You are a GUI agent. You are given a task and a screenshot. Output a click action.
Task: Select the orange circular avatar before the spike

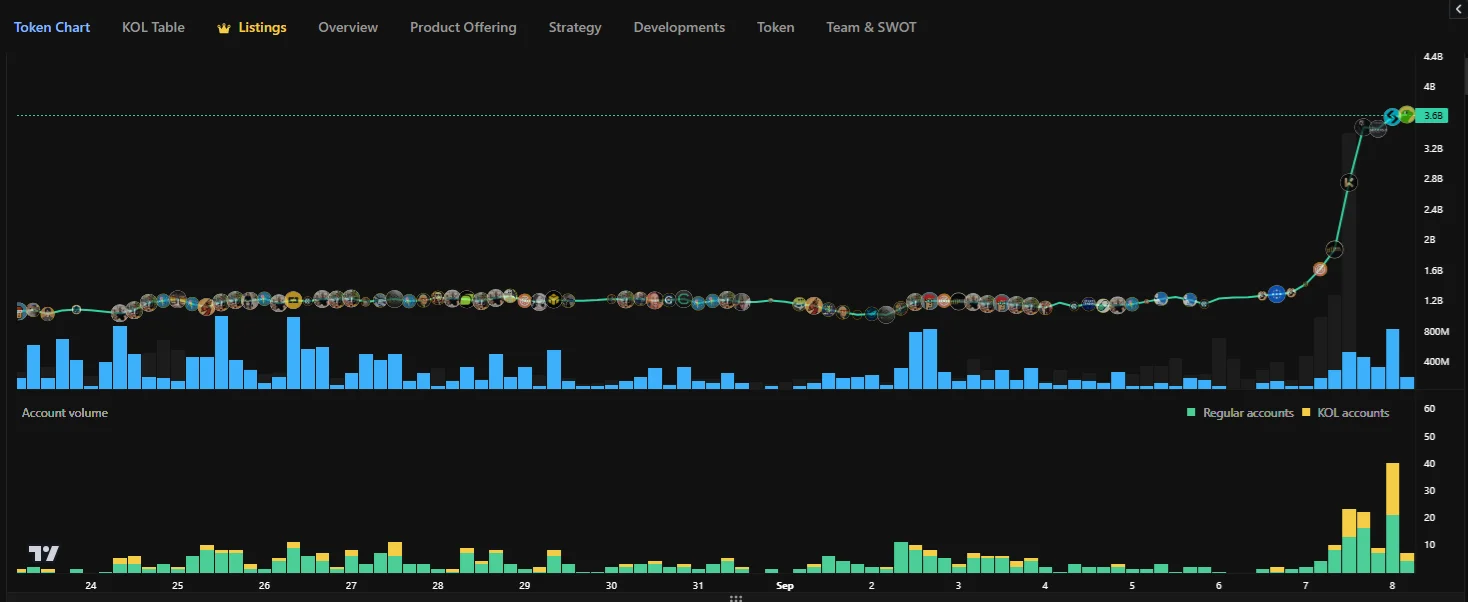coord(1320,269)
